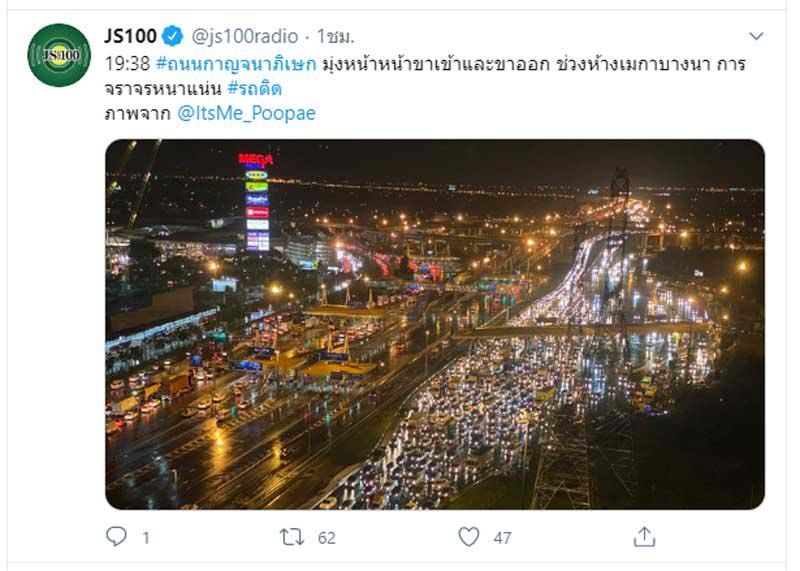Like the tweet with heart icon

tap(468, 537)
